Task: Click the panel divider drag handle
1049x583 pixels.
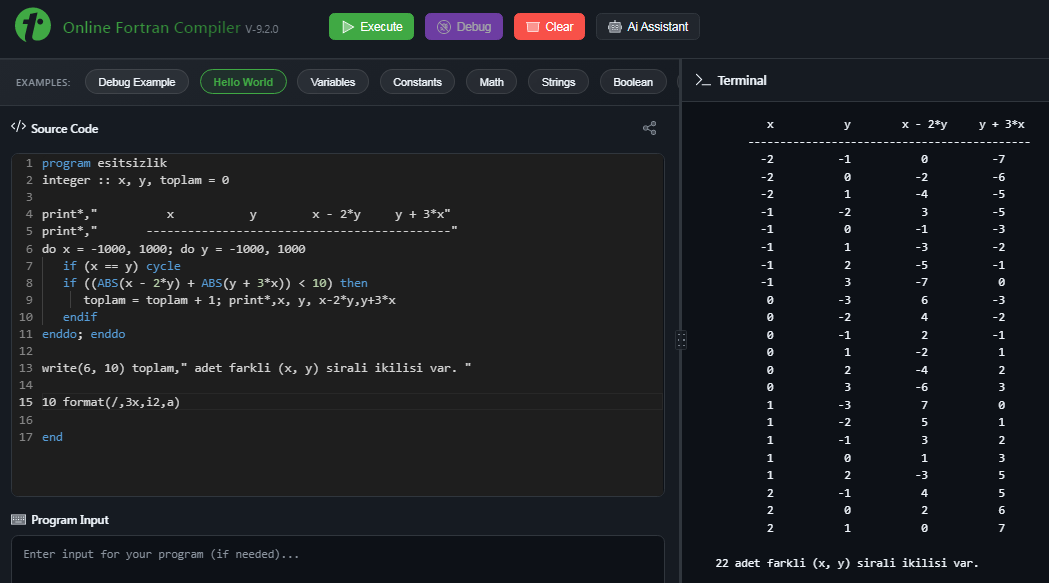Action: [680, 340]
